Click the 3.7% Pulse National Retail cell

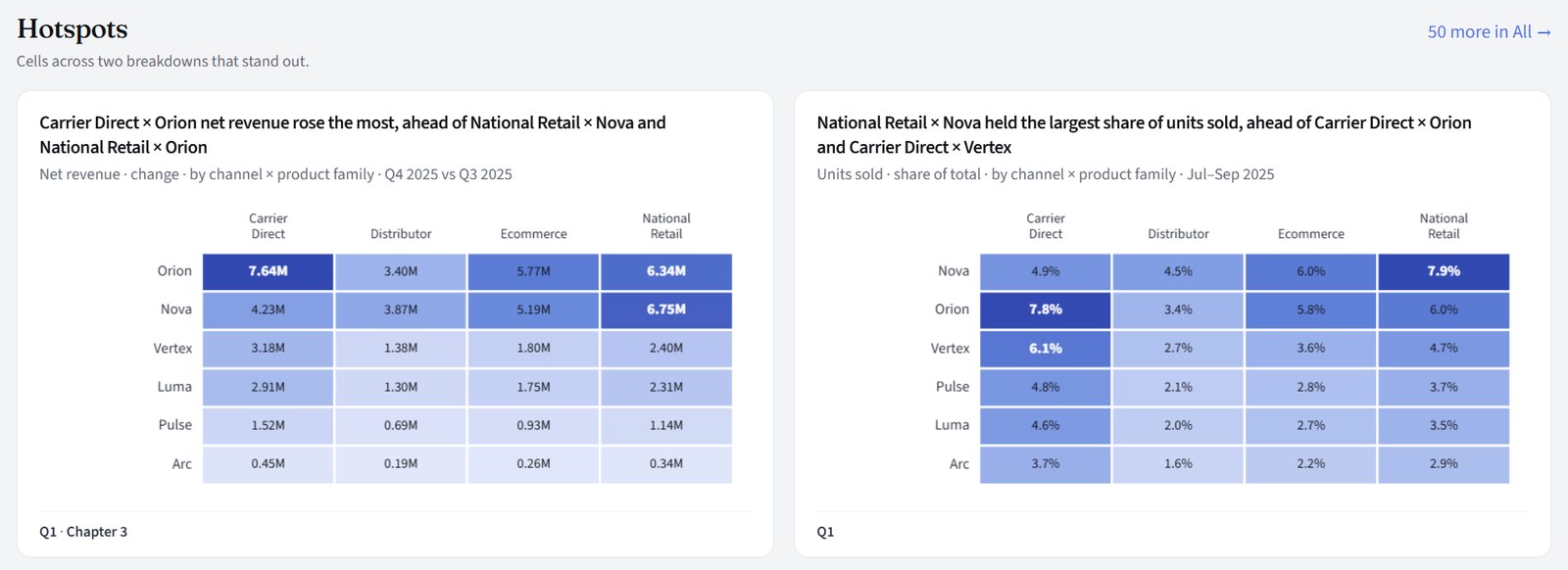click(x=1444, y=387)
